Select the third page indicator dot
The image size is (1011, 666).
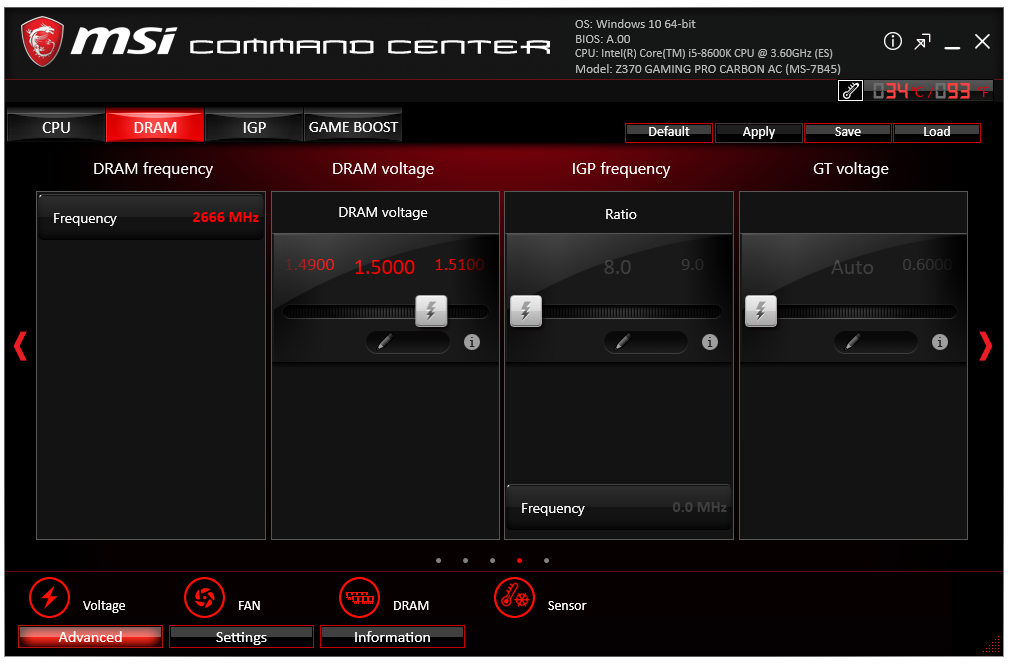pyautogui.click(x=493, y=560)
